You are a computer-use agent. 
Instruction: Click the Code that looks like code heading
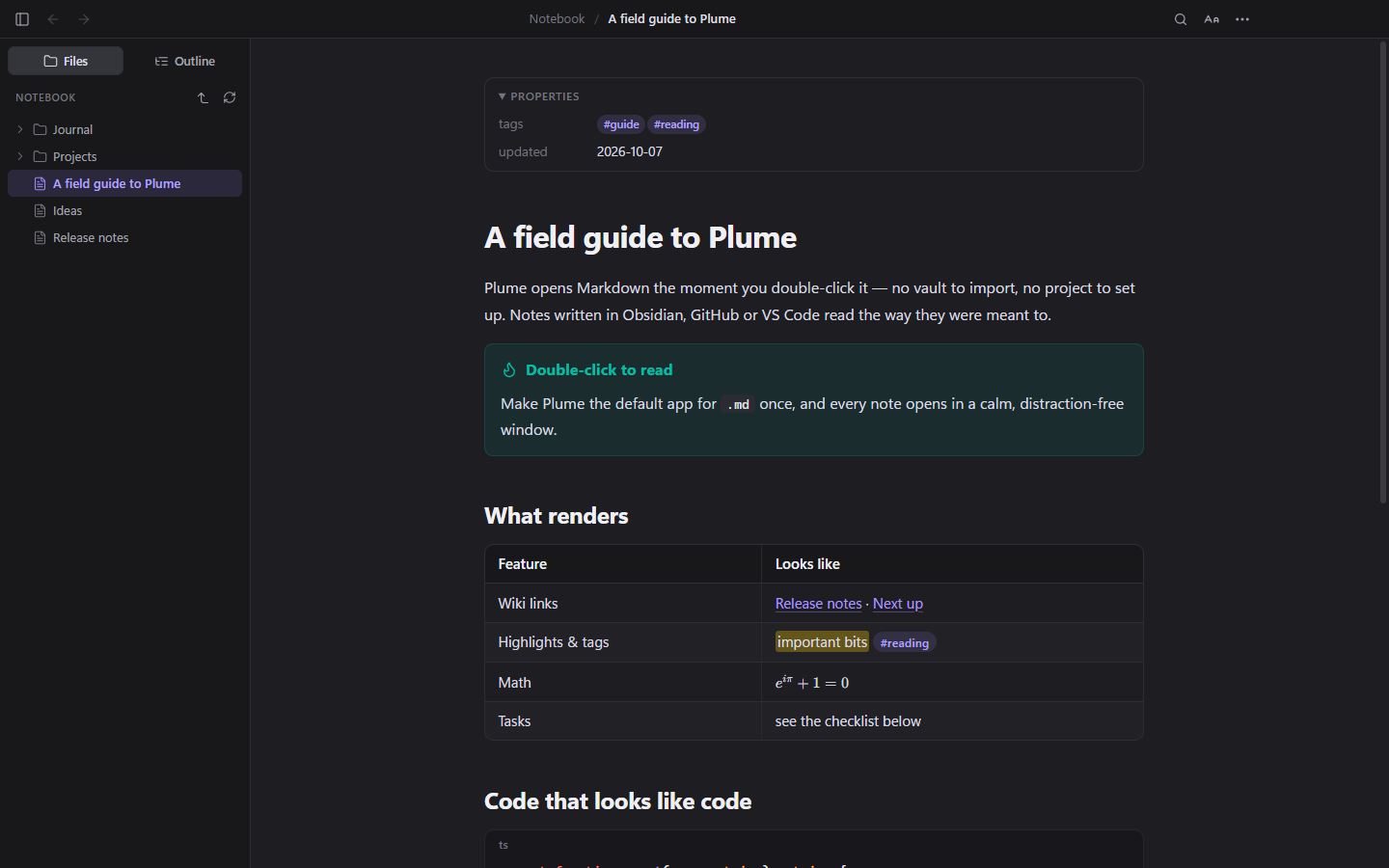[x=618, y=801]
